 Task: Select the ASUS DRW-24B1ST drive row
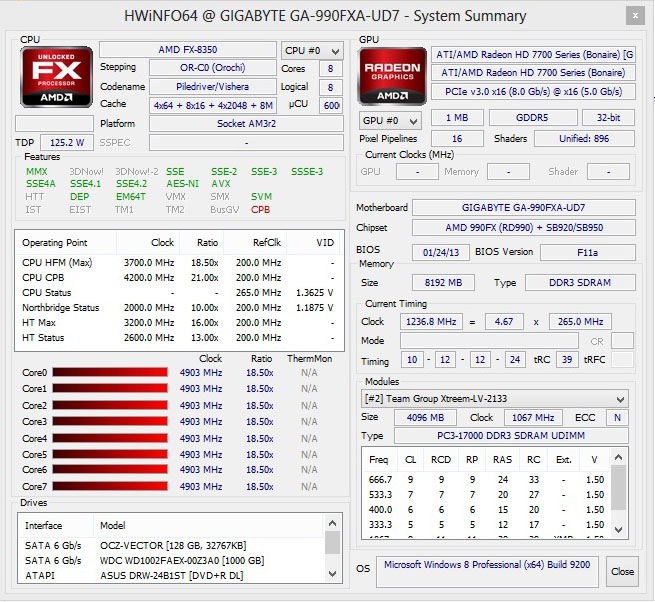pos(171,576)
